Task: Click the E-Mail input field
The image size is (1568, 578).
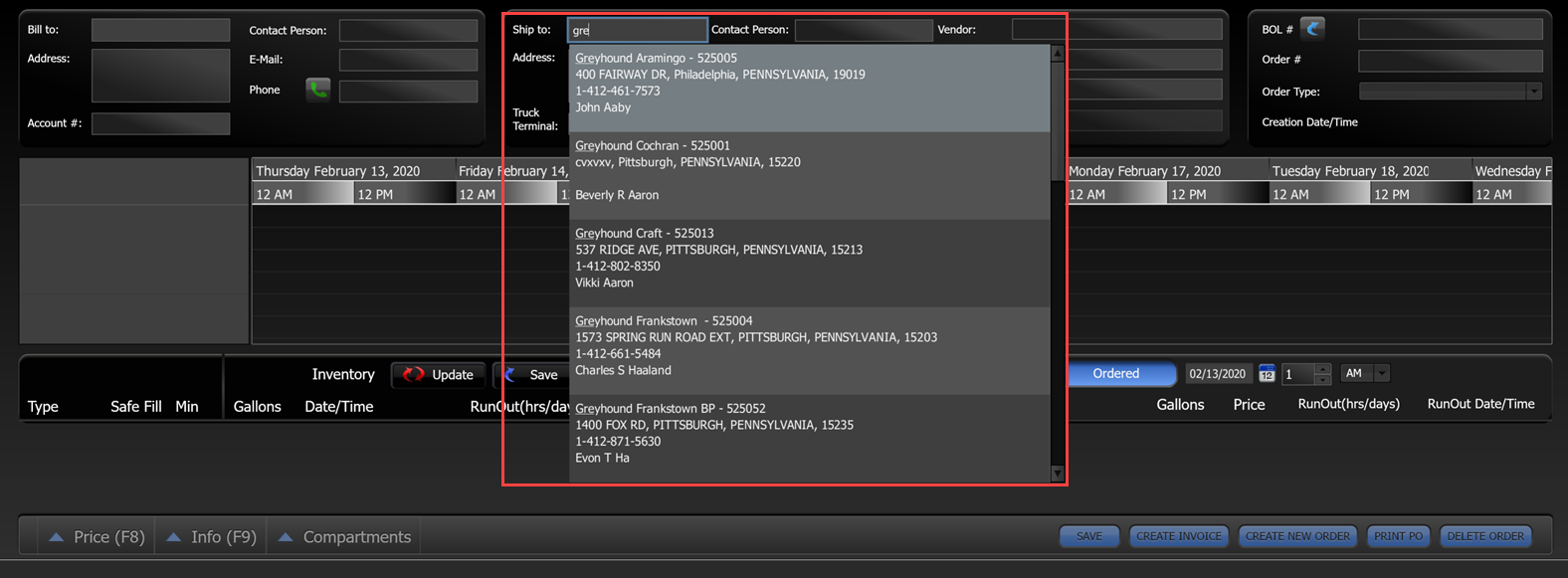Action: pos(408,60)
